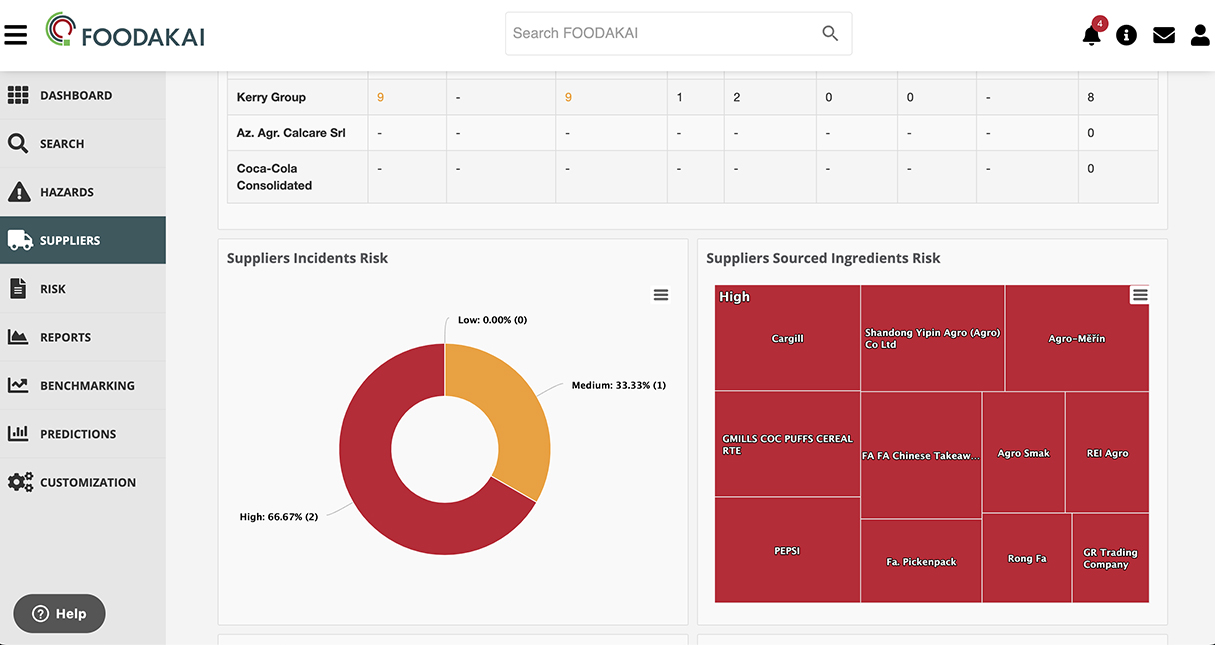Click the Coca-Cola Consolidated supplier name
Viewport: 1215px width, 645px height.
click(x=274, y=177)
